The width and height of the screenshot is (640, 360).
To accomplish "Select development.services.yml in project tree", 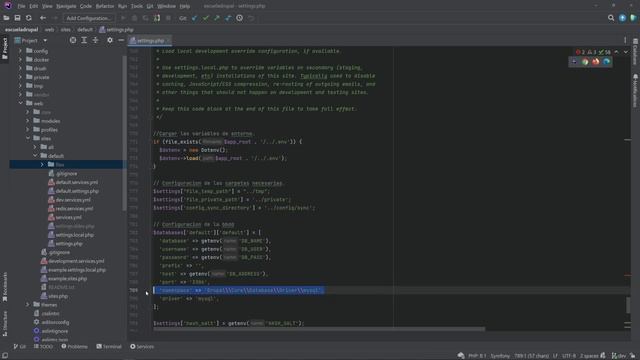I will pos(76,261).
